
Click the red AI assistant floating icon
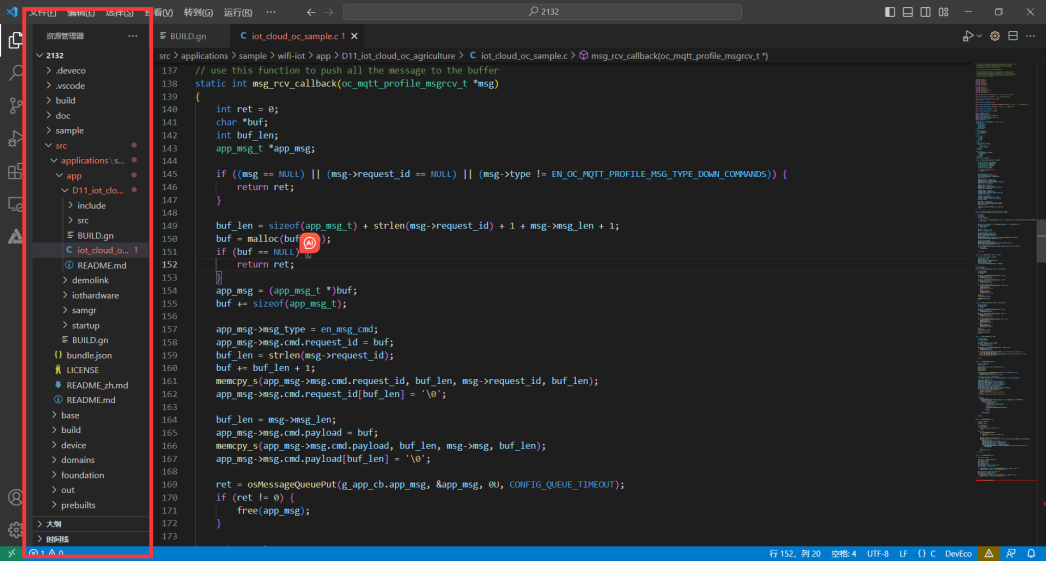click(x=310, y=242)
